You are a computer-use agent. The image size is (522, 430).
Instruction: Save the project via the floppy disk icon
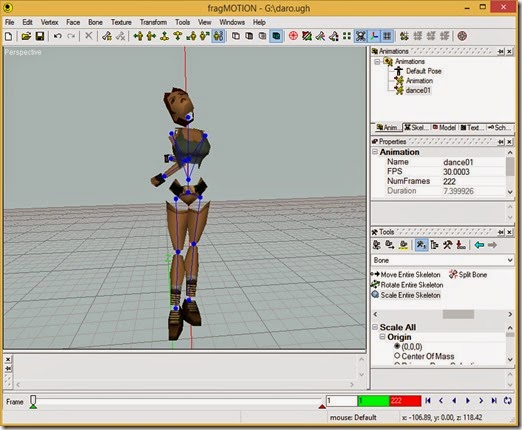point(40,36)
